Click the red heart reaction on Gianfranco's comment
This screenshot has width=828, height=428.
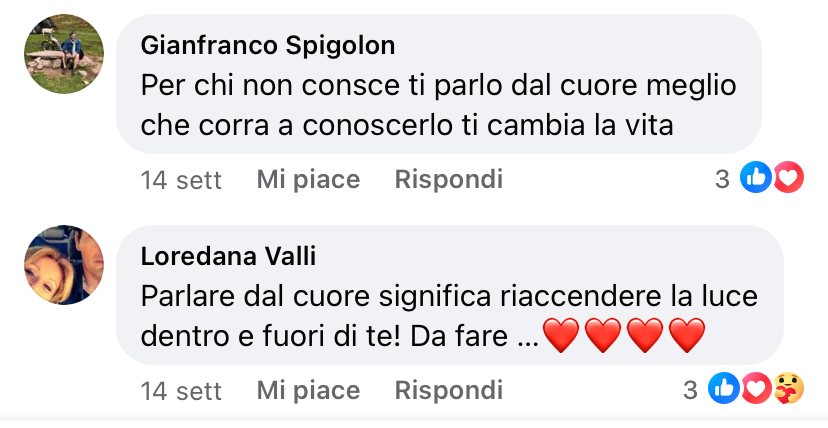point(789,179)
